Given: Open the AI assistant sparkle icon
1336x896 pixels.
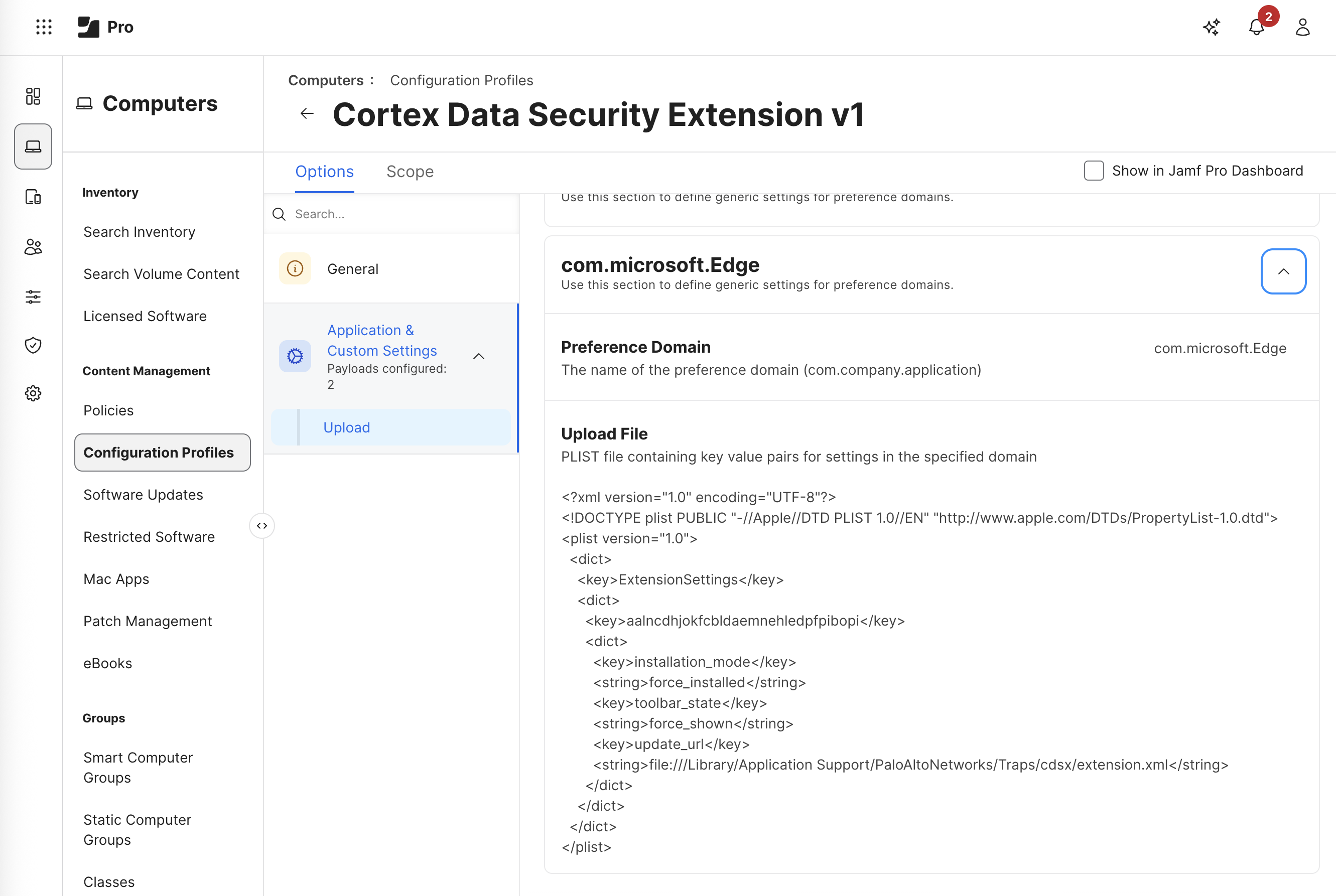Looking at the screenshot, I should pyautogui.click(x=1212, y=27).
